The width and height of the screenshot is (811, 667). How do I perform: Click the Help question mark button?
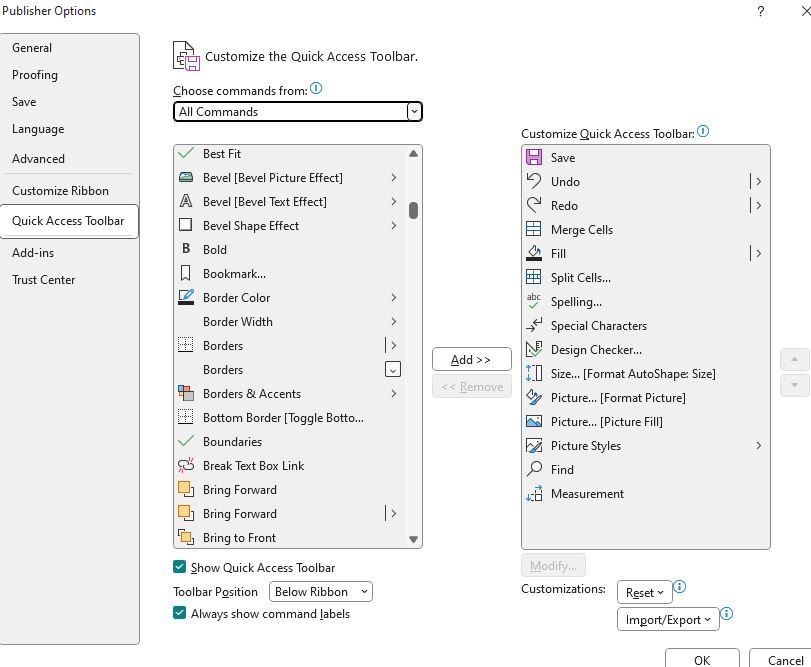(760, 11)
